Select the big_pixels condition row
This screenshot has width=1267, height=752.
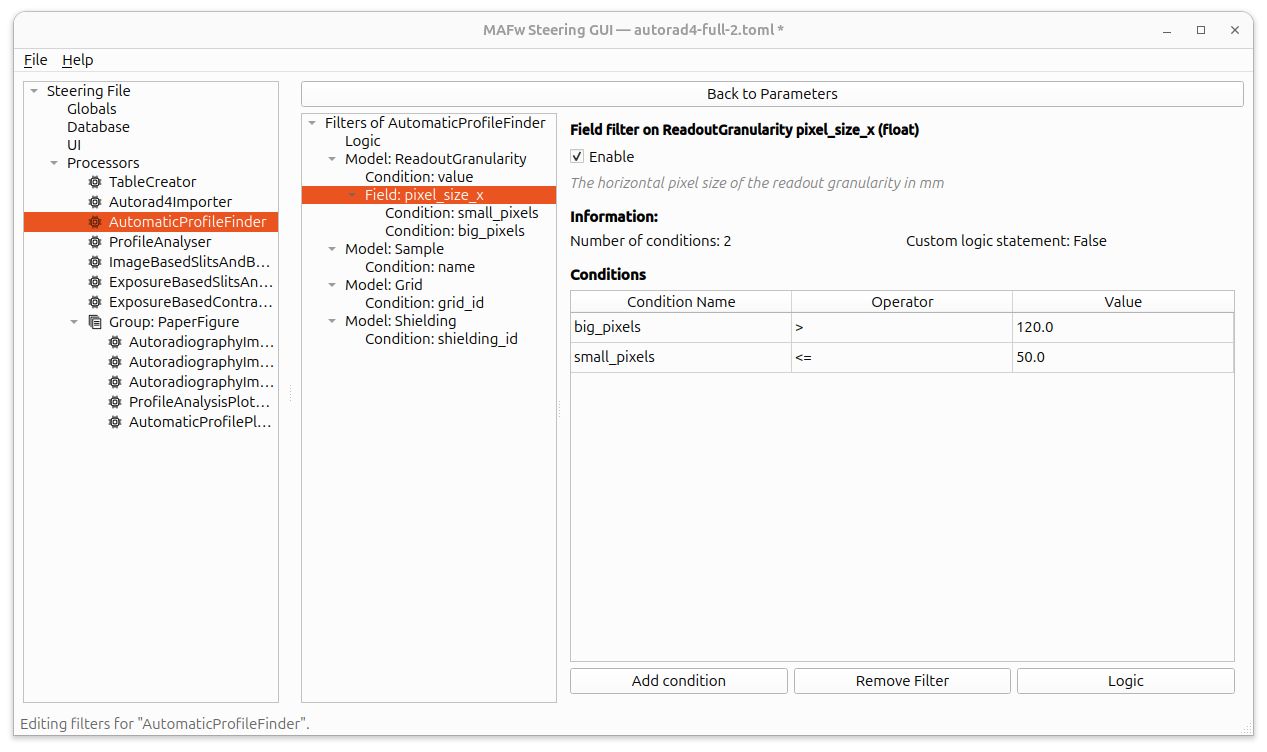680,327
